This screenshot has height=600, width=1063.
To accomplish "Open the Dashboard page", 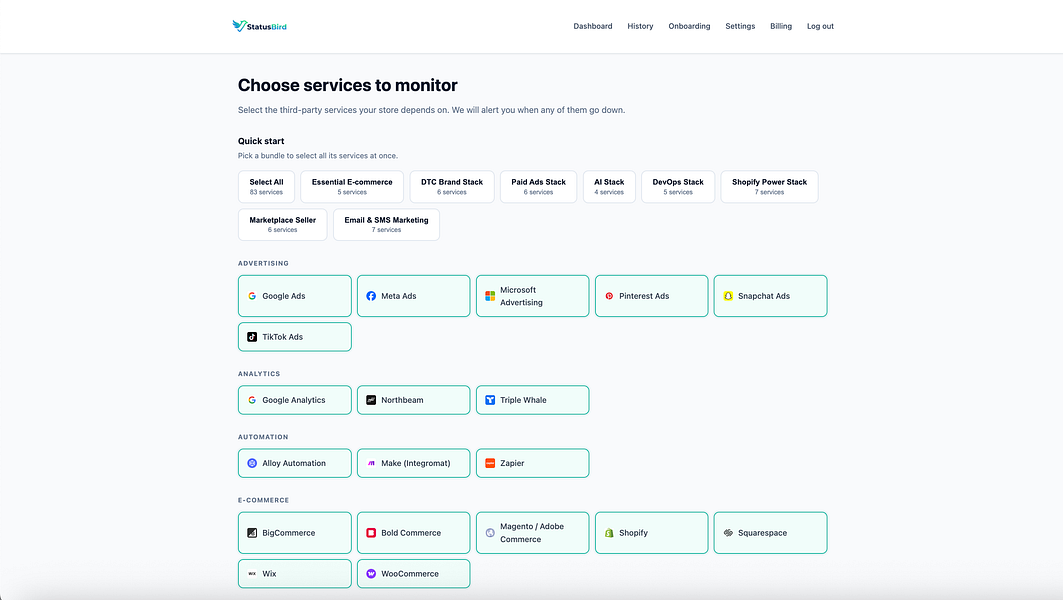I will (x=593, y=26).
